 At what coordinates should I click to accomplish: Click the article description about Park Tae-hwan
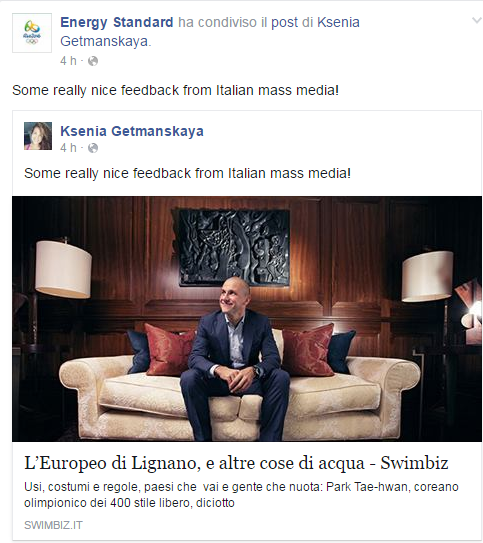pyautogui.click(x=241, y=495)
